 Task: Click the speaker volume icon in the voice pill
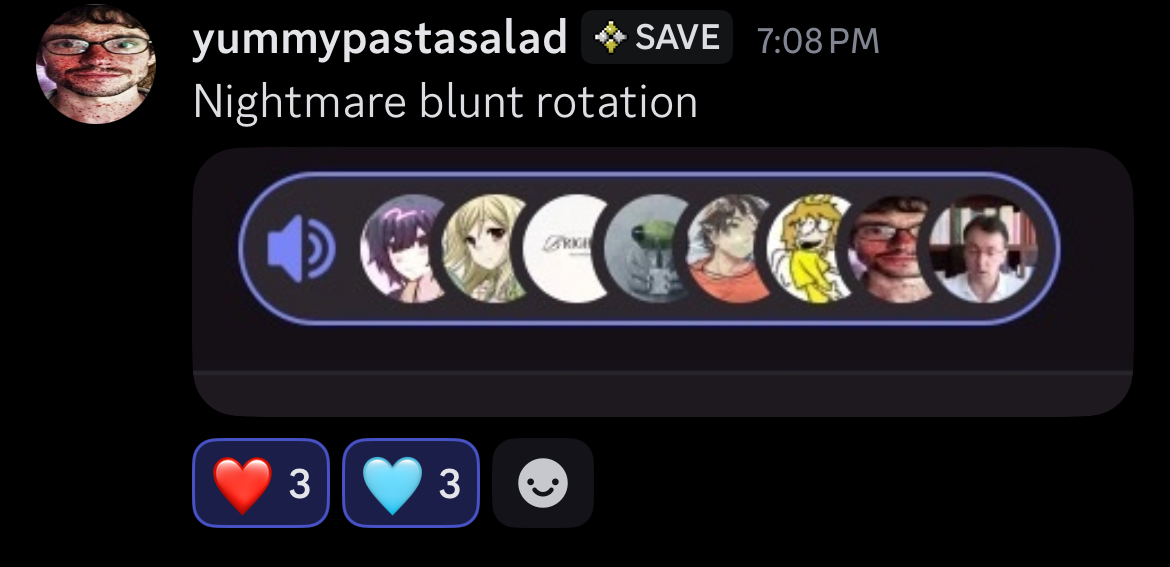point(301,248)
